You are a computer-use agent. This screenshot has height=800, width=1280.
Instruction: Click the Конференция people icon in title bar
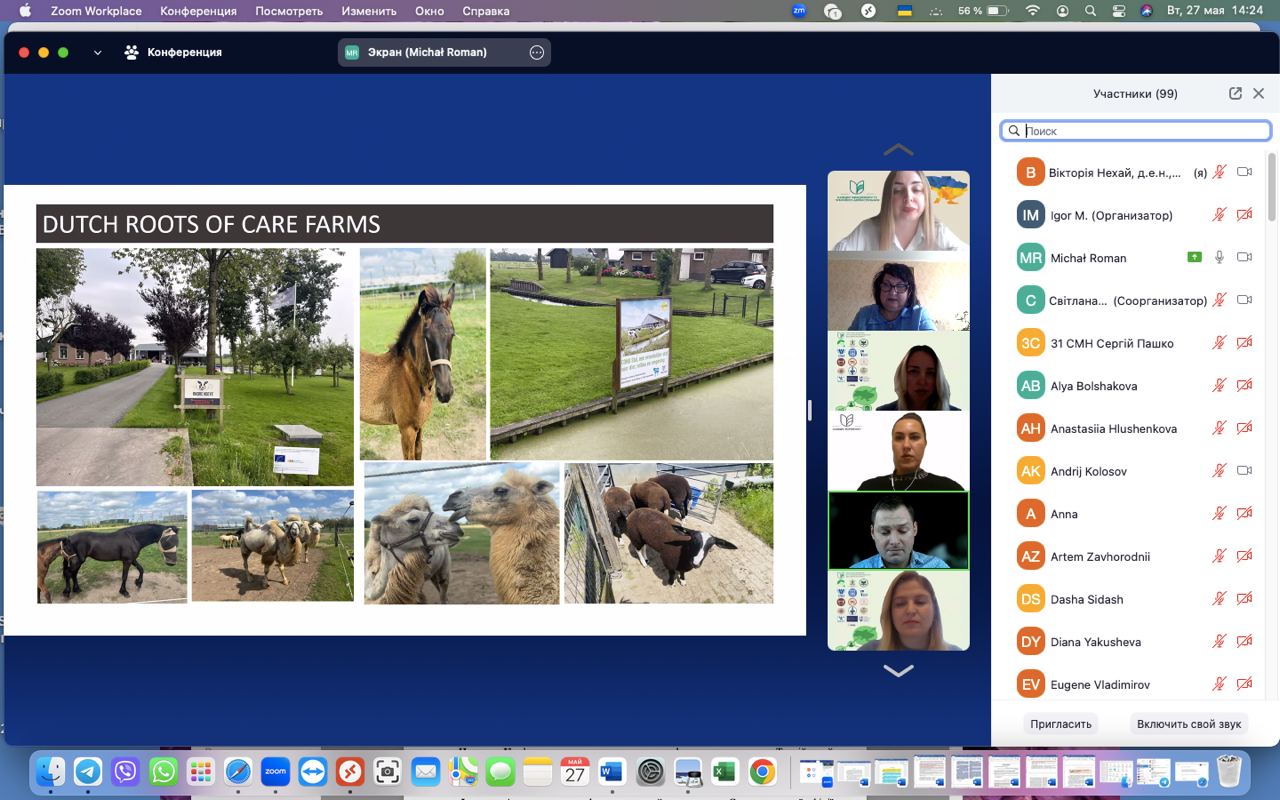click(131, 53)
